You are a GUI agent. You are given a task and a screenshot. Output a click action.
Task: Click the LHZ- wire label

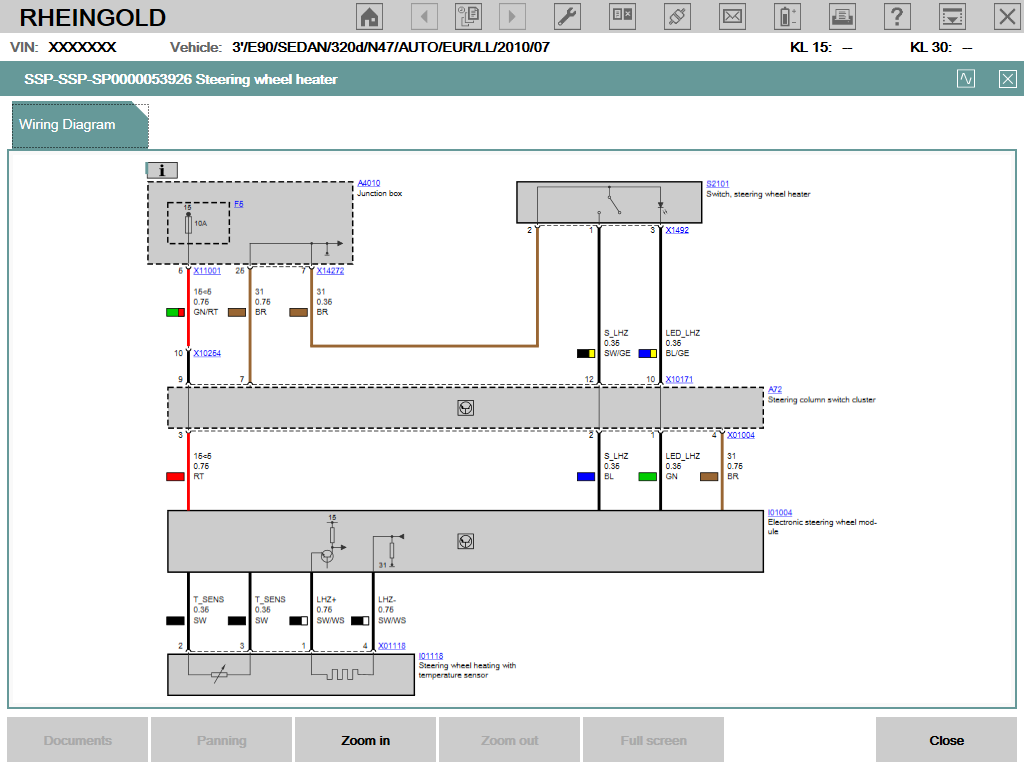point(387,600)
